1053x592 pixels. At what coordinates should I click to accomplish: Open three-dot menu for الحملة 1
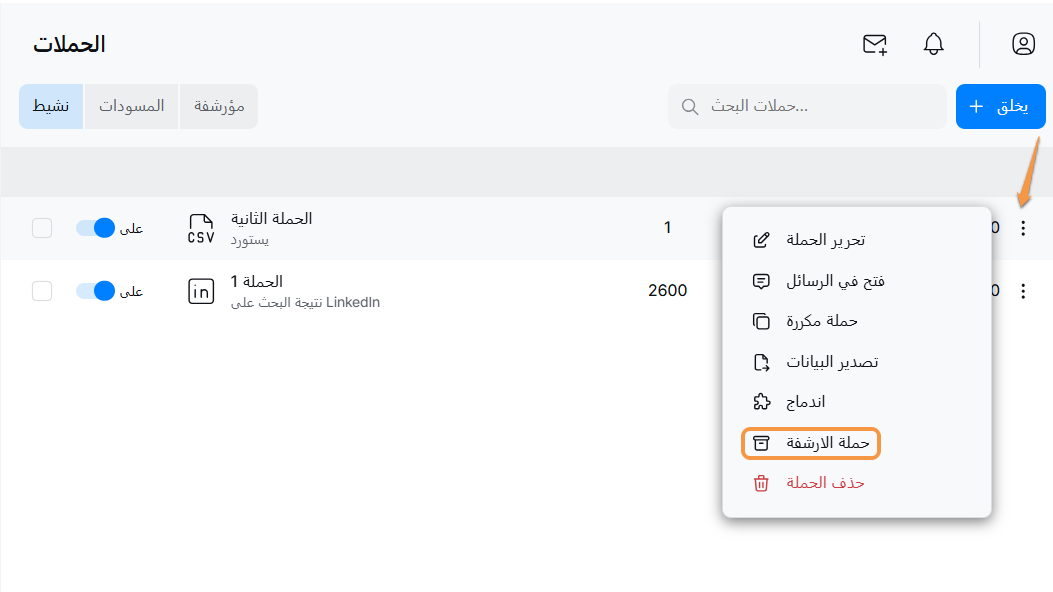pyautogui.click(x=1022, y=291)
